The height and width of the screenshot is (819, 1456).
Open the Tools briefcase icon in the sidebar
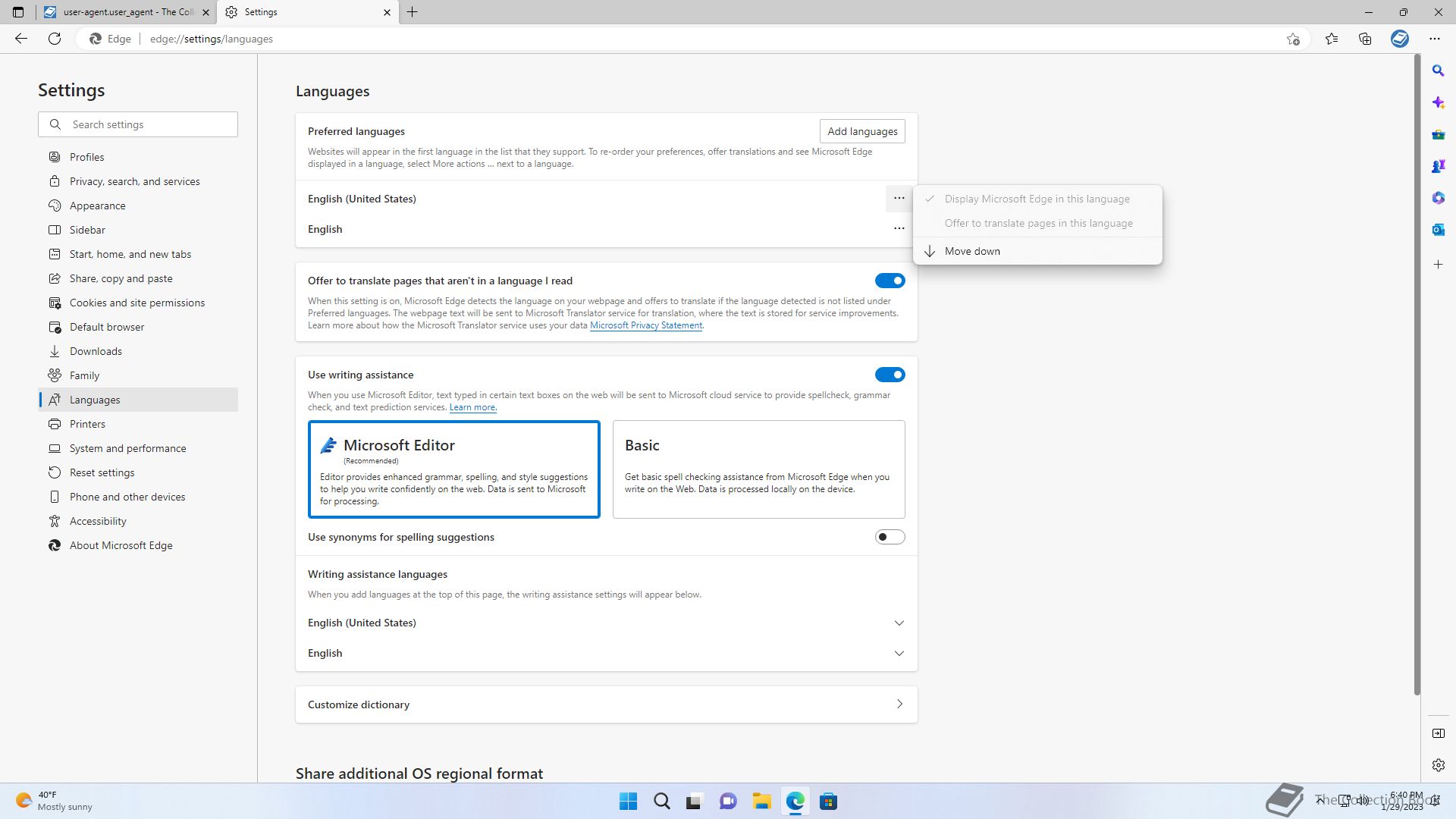pos(1438,134)
